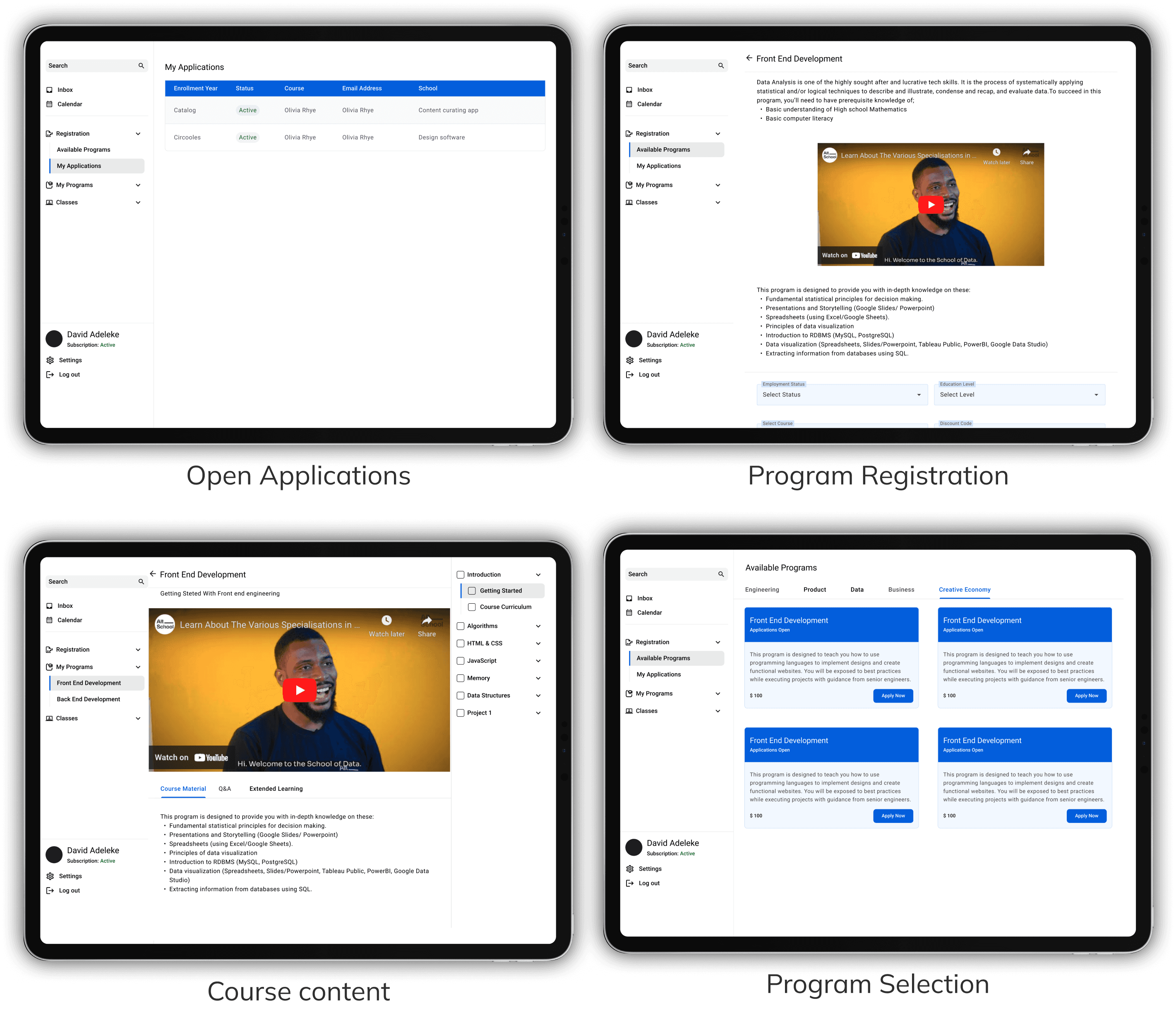Click the Log out icon
This screenshot has width=1176, height=1010.
50,374
